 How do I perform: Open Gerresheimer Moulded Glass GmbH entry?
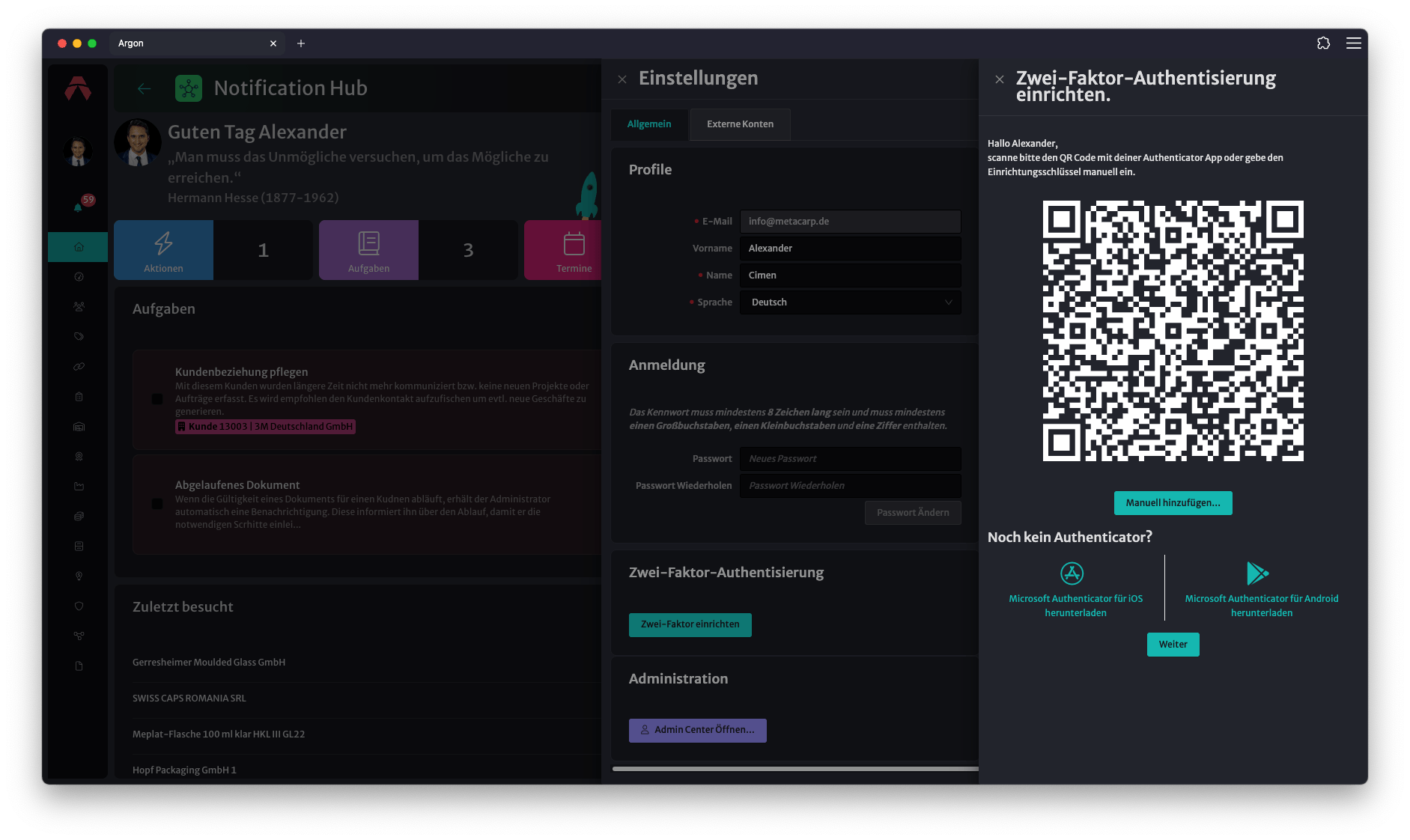click(209, 663)
